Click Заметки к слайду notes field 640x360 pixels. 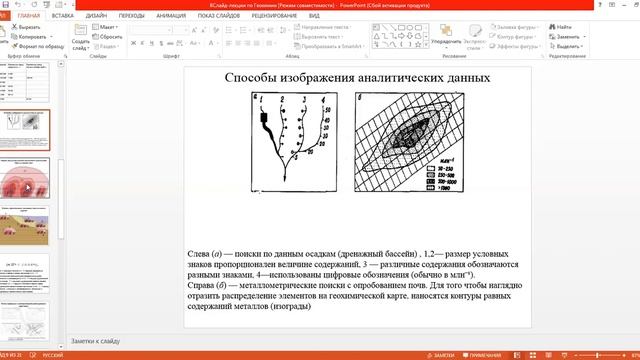coord(96,341)
